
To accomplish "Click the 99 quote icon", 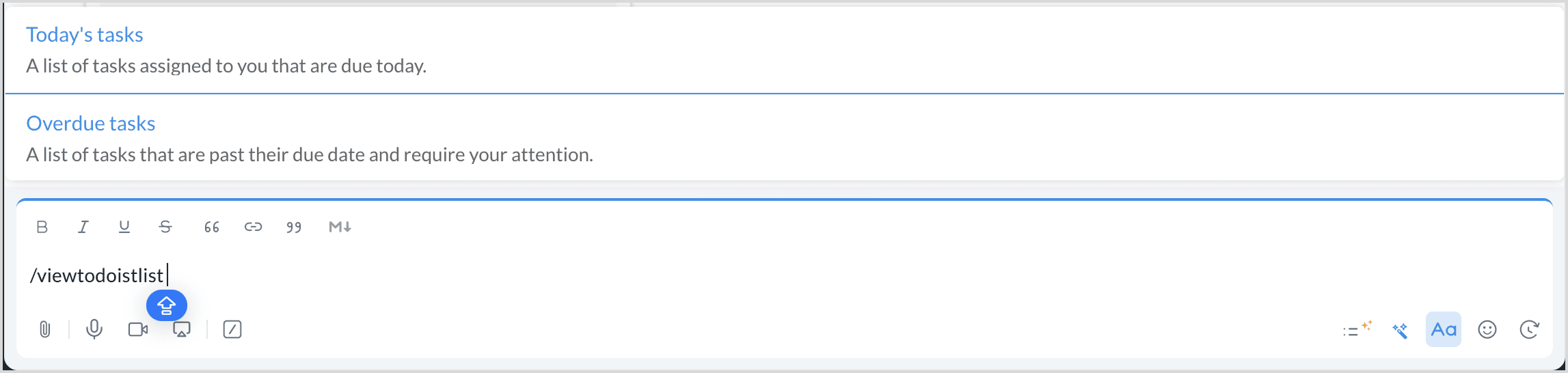I will coord(294,227).
